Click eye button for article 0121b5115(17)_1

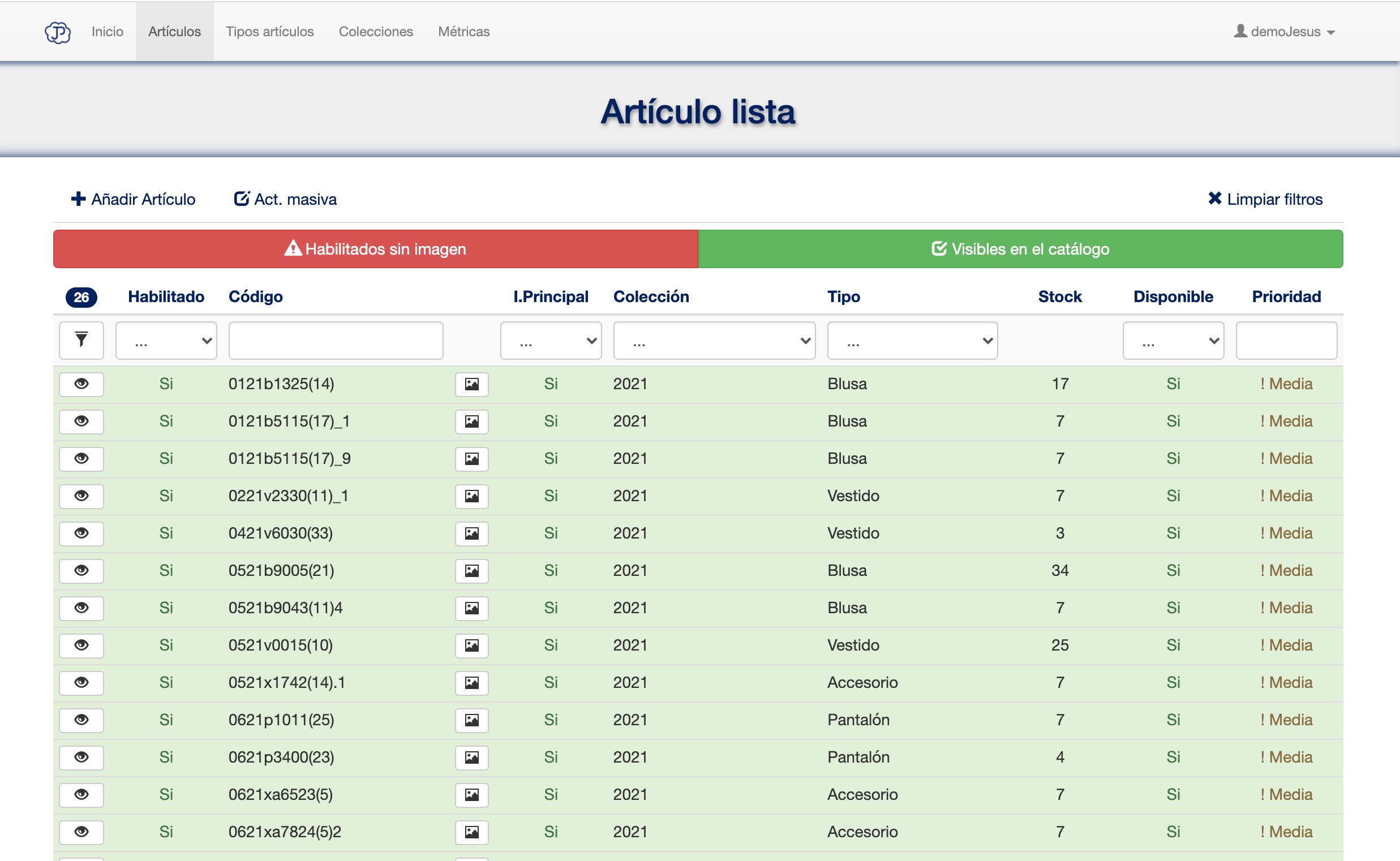click(x=81, y=421)
